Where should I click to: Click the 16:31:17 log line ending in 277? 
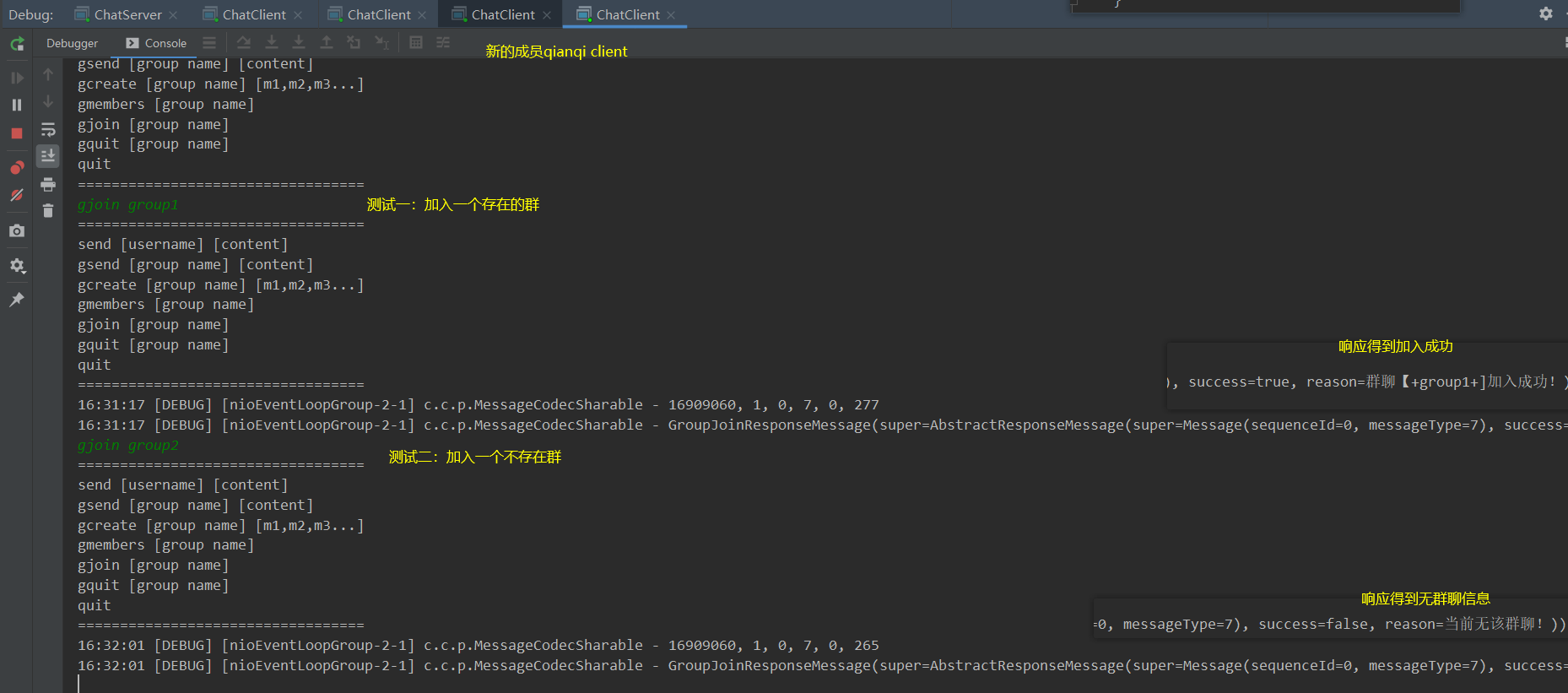point(479,404)
